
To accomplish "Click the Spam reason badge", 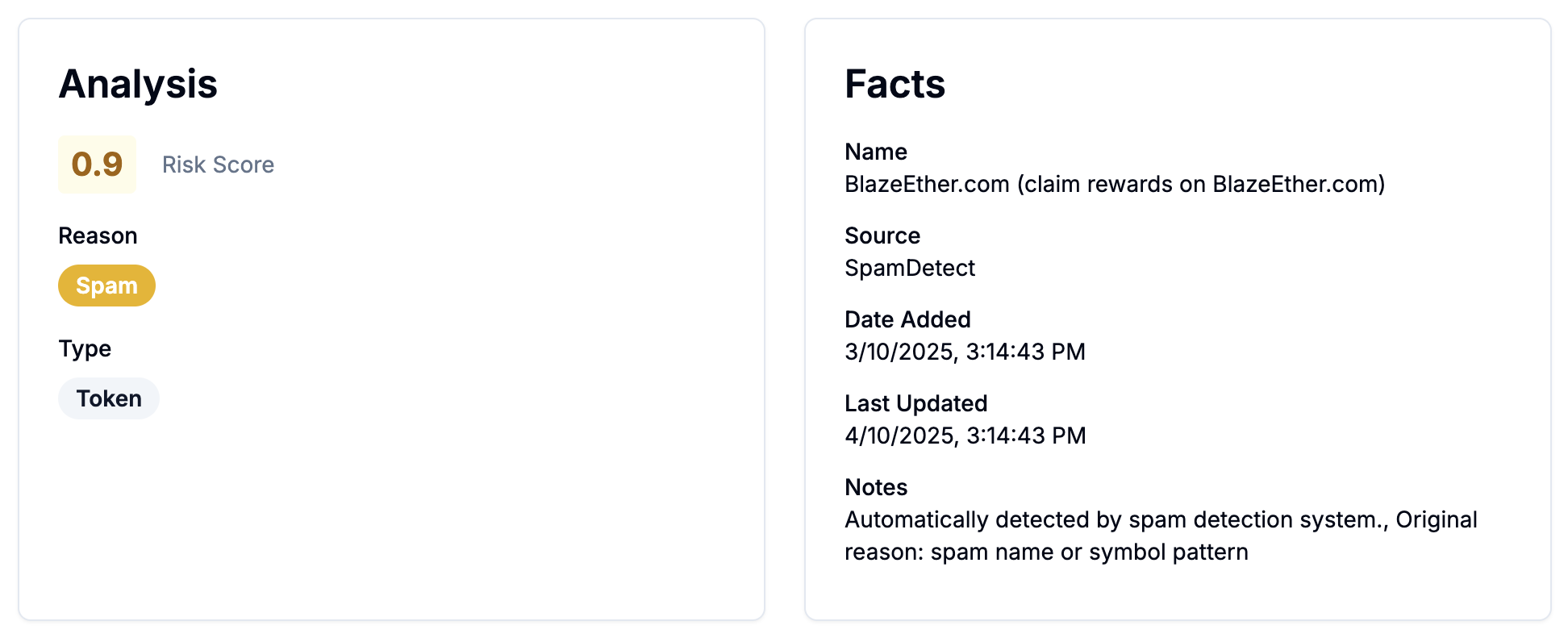I will (106, 286).
